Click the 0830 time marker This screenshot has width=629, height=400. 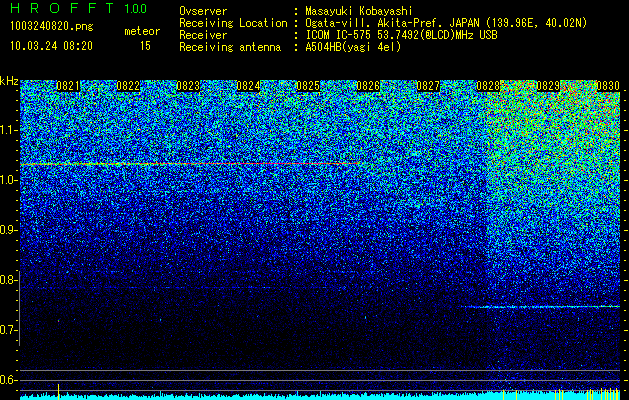tap(608, 86)
